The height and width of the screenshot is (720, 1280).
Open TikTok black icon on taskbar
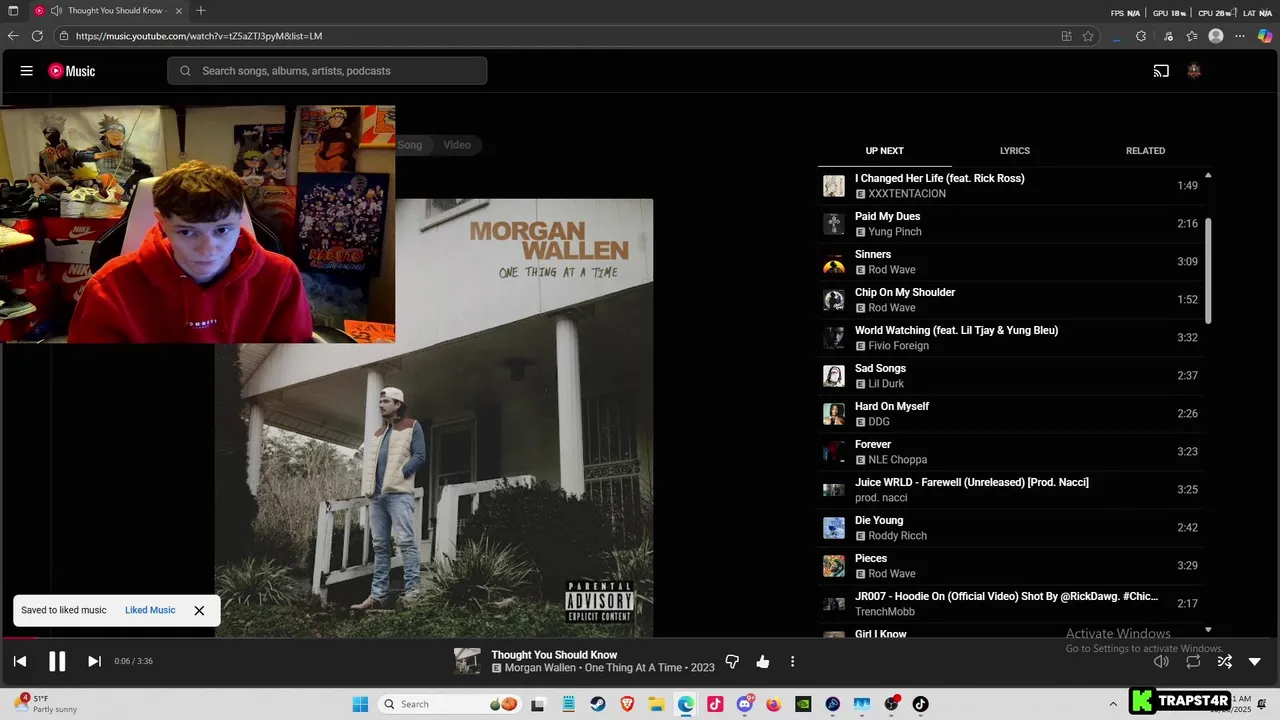coord(920,704)
